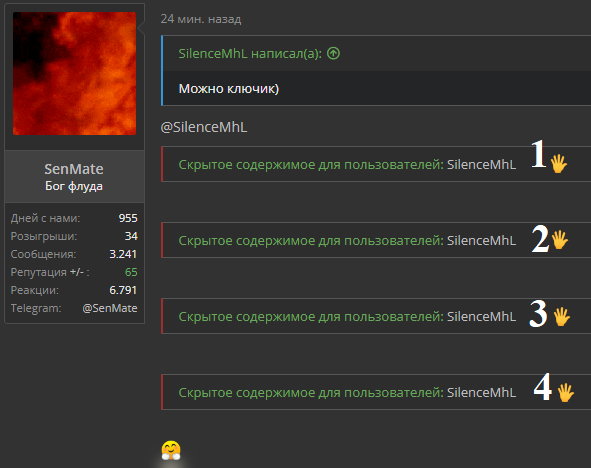Viewport: 591px width, 468px height.
Task: Click the Реакции count 6.791
Action: click(x=123, y=290)
